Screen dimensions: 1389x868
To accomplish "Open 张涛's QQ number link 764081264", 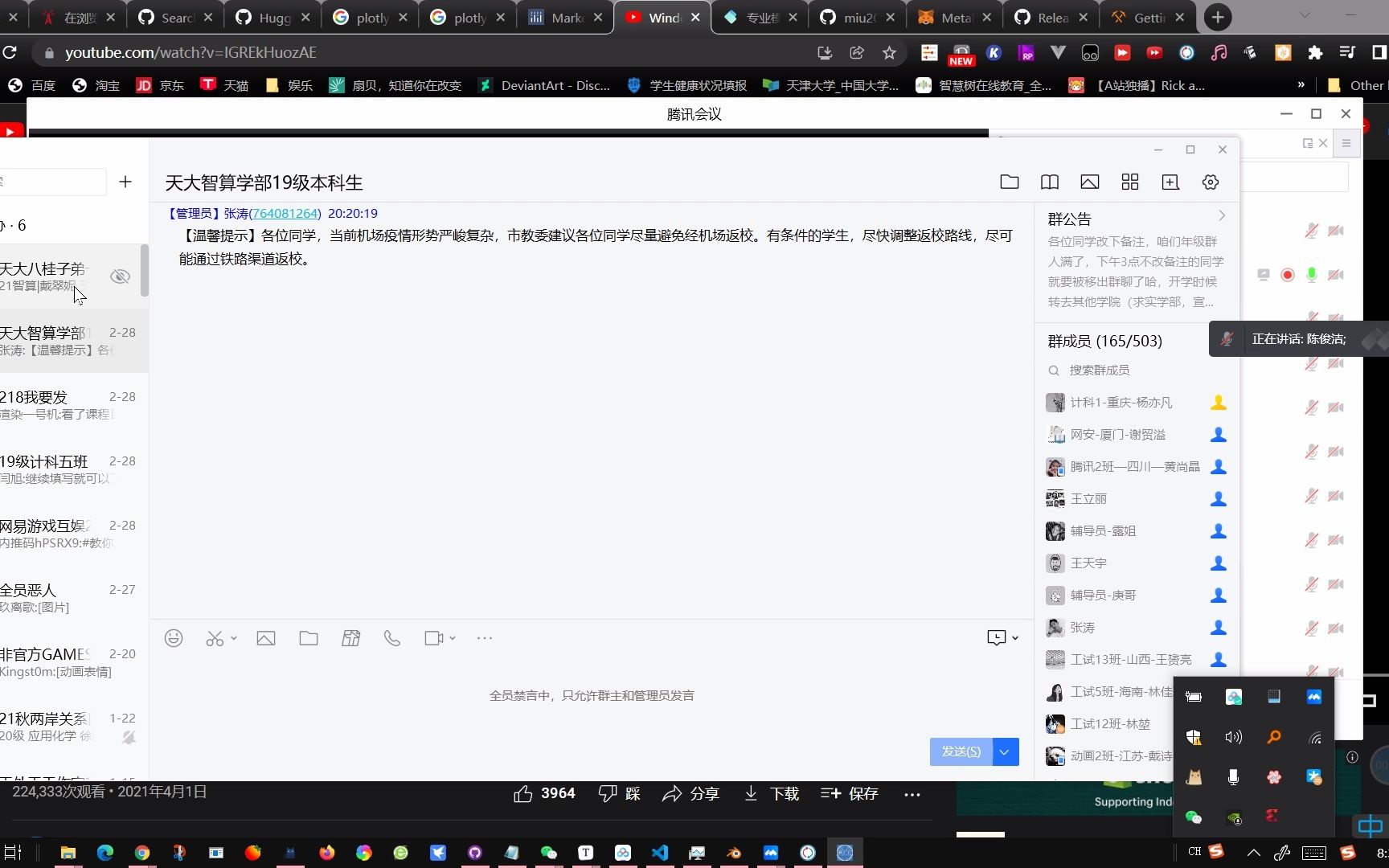I will click(284, 213).
